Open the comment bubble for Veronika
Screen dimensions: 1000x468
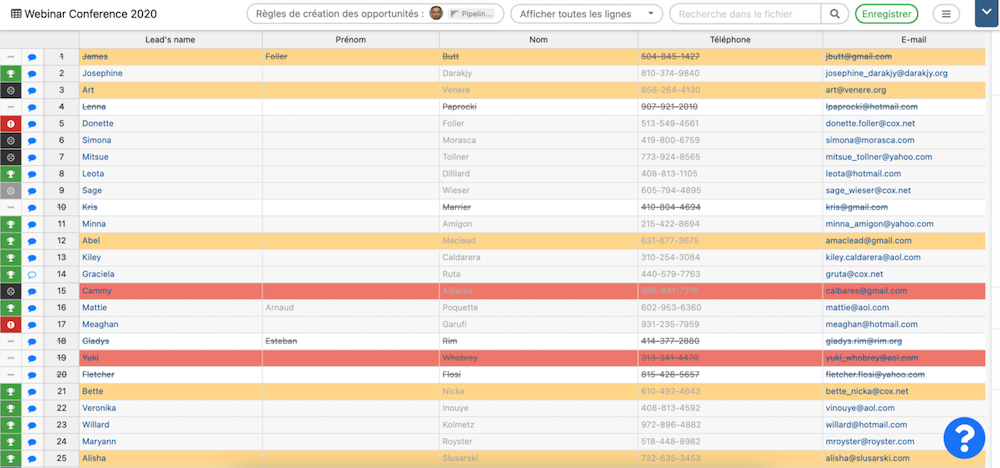tap(32, 408)
